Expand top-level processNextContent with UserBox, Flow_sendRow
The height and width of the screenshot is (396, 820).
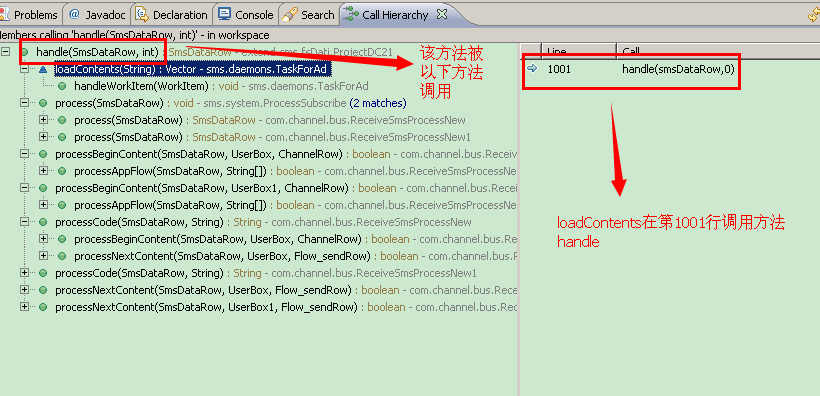coord(24,290)
